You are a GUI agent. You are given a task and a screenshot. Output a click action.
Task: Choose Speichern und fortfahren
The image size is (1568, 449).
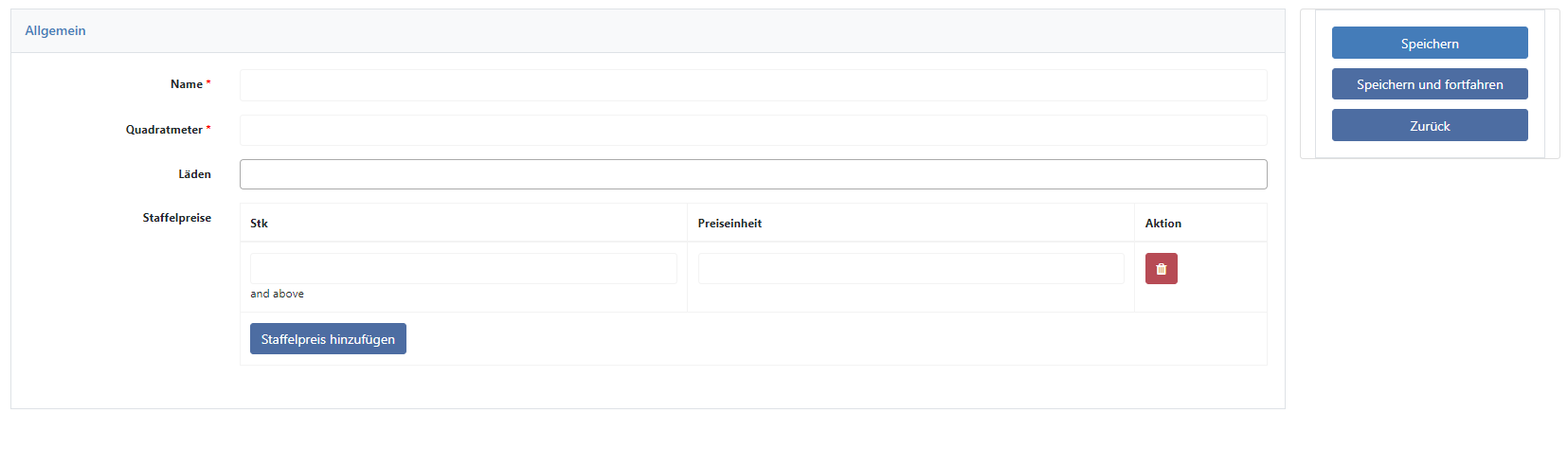coord(1430,84)
